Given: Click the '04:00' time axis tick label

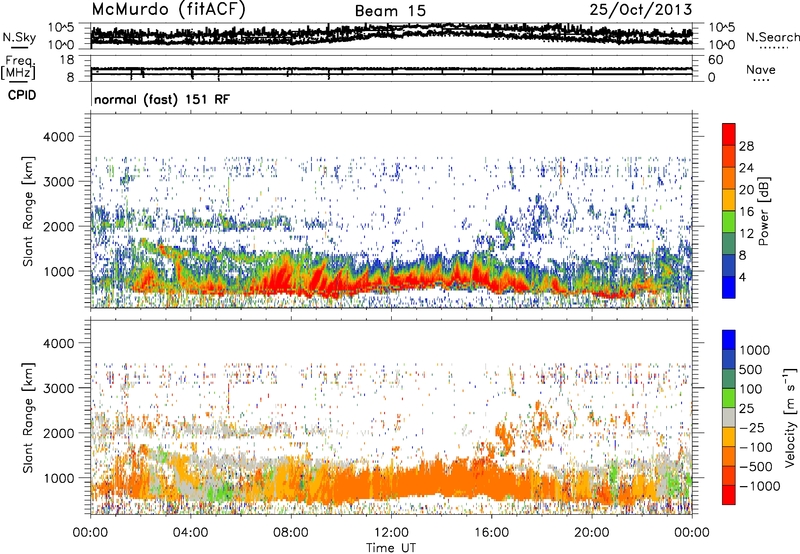Looking at the screenshot, I should point(191,533).
